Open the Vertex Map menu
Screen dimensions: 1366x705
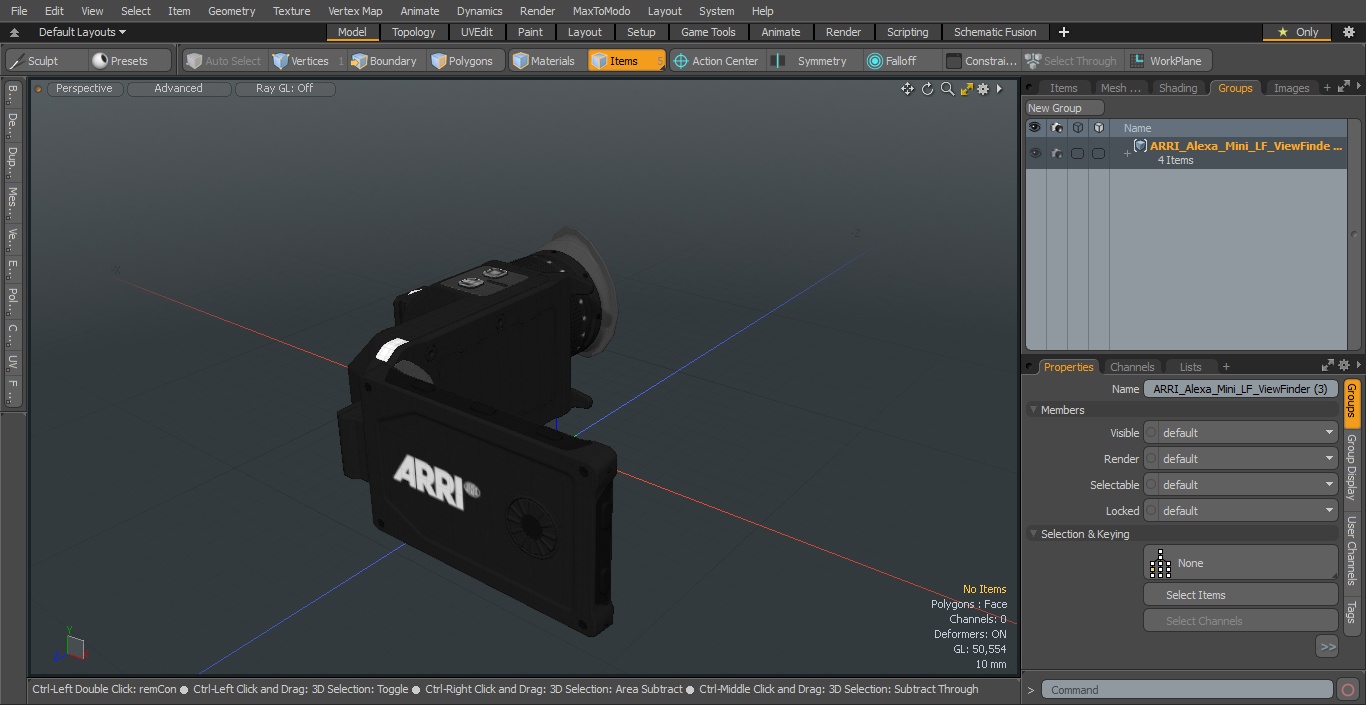pyautogui.click(x=355, y=11)
